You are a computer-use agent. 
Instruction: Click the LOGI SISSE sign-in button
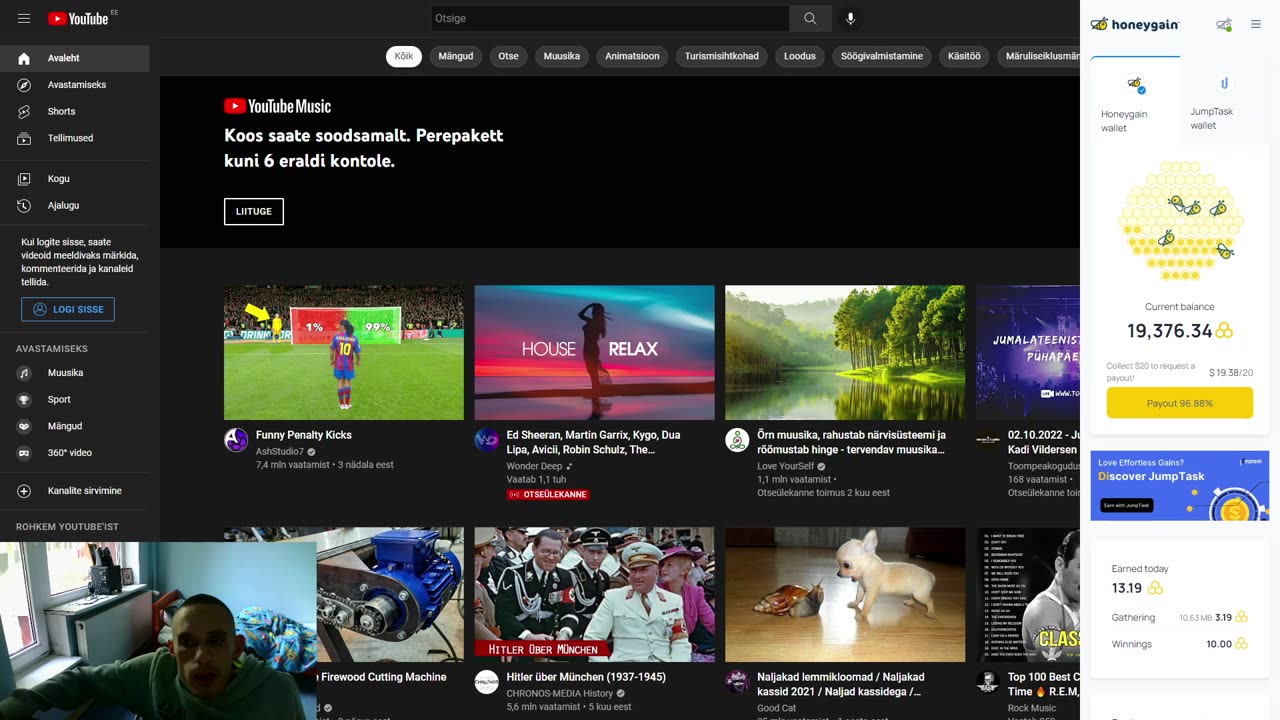click(x=68, y=309)
